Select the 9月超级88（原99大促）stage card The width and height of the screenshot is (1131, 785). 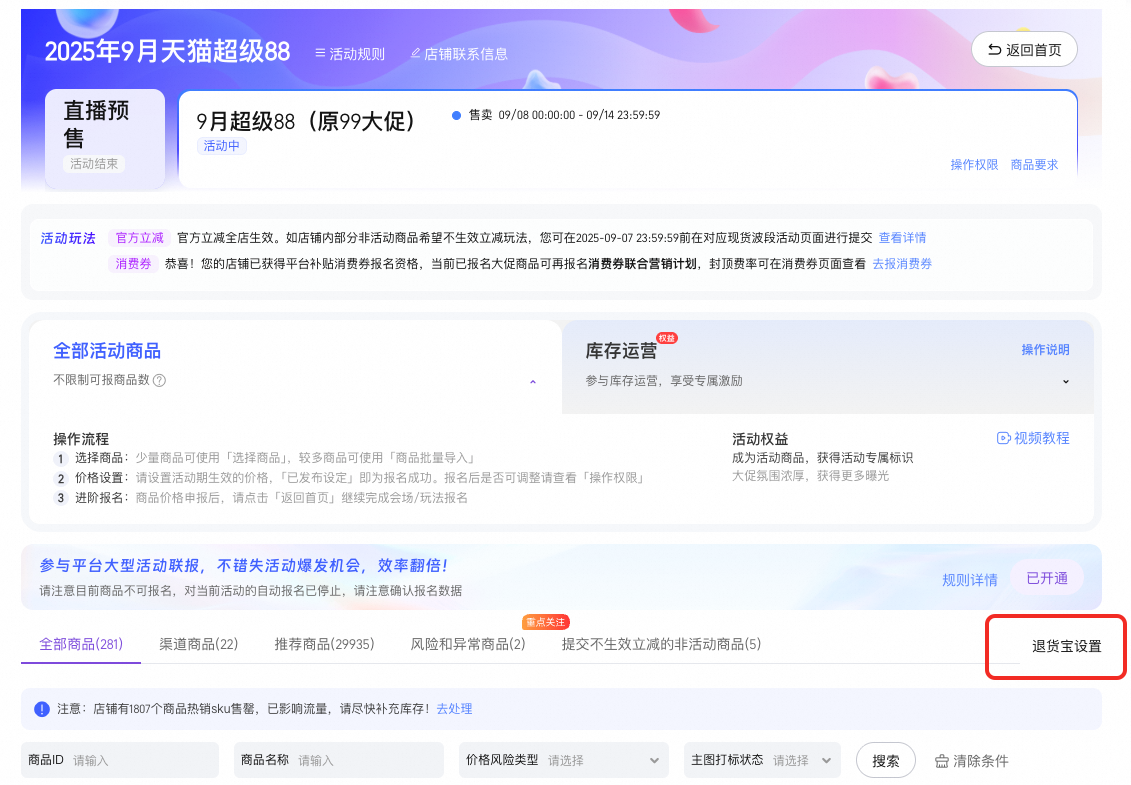coord(628,139)
